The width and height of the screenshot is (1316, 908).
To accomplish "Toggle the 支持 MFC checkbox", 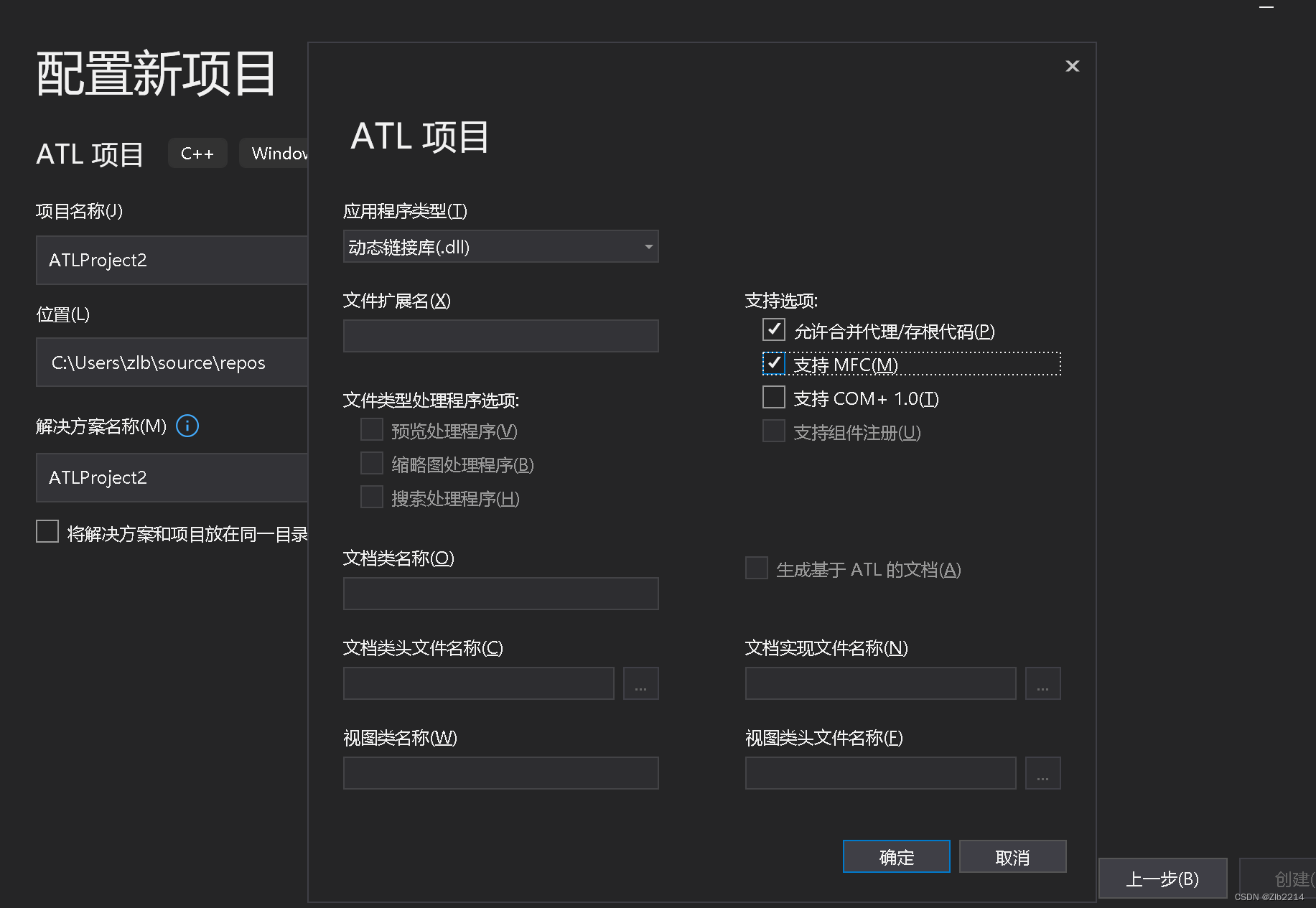I will [x=773, y=364].
